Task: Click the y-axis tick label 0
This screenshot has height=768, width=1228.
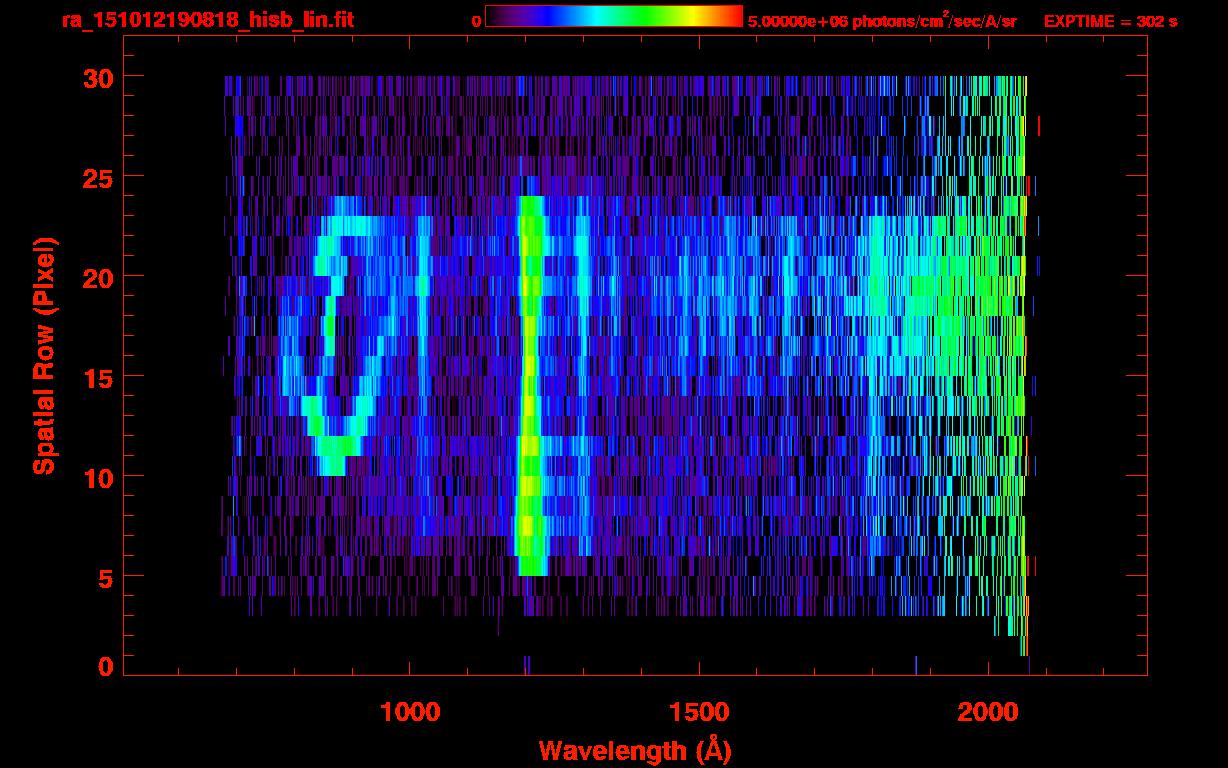Action: (105, 666)
